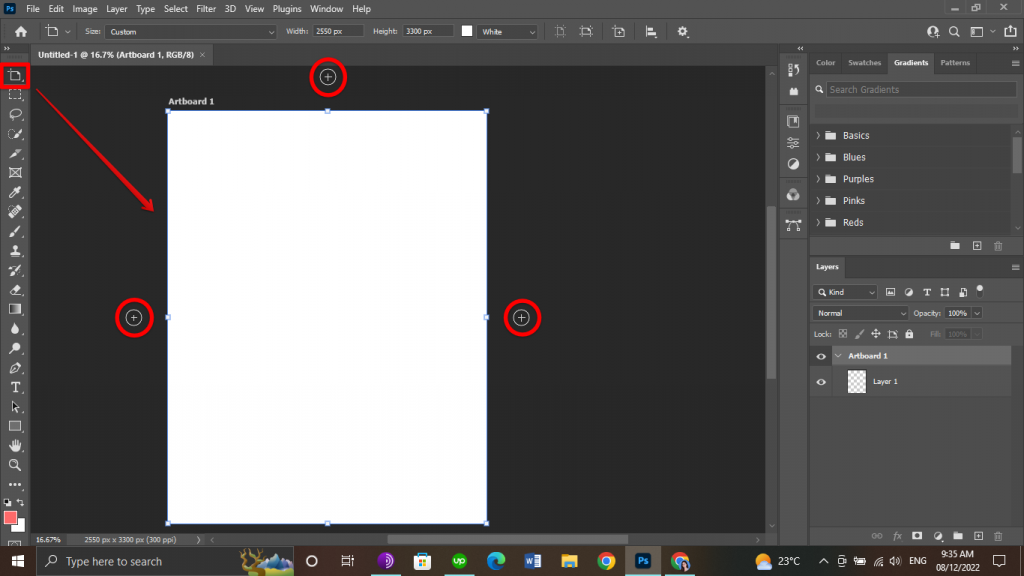This screenshot has height=576, width=1024.
Task: Expand the Blues gradient group
Action: 818,157
